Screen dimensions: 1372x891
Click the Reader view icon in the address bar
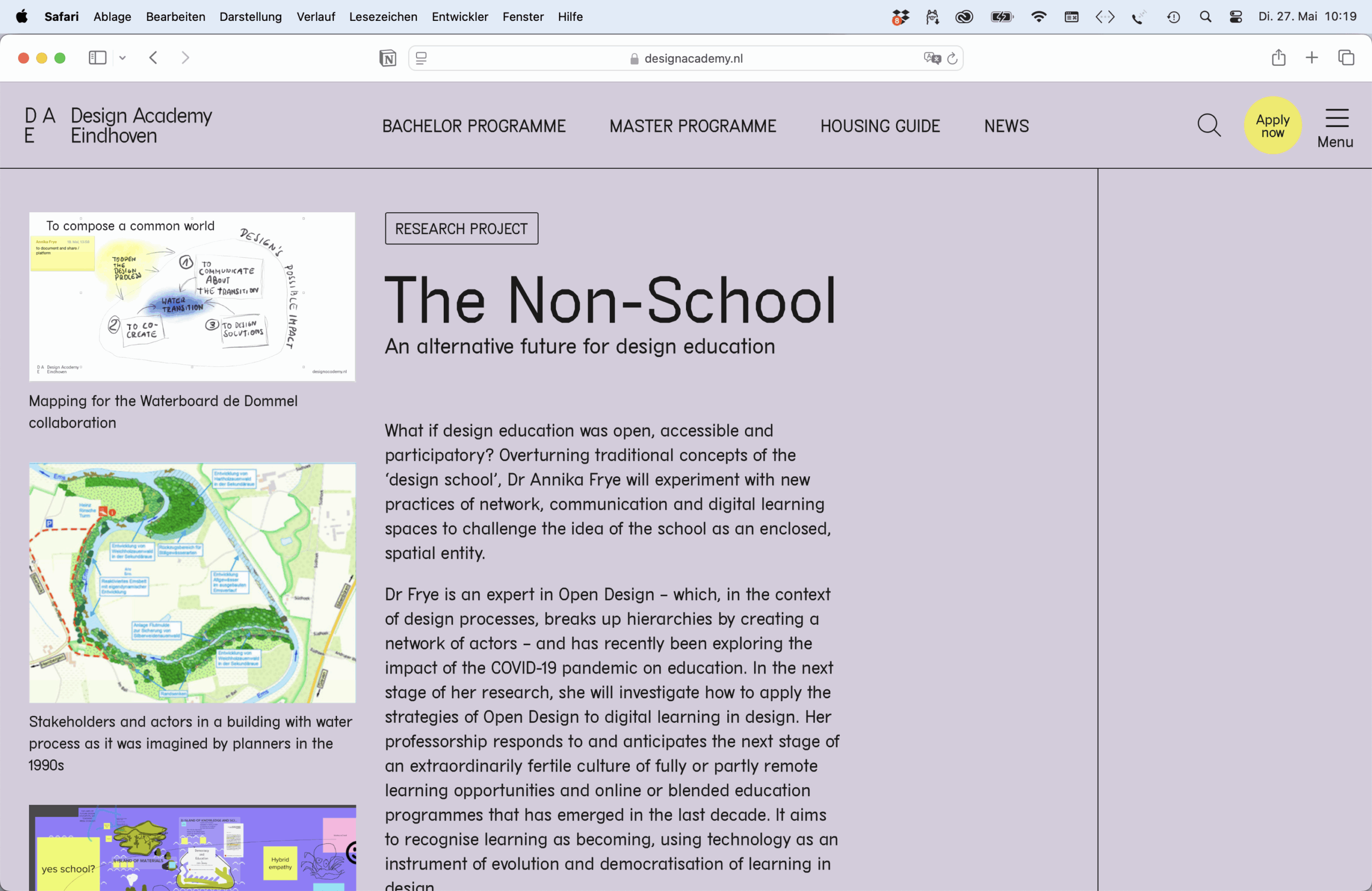421,58
